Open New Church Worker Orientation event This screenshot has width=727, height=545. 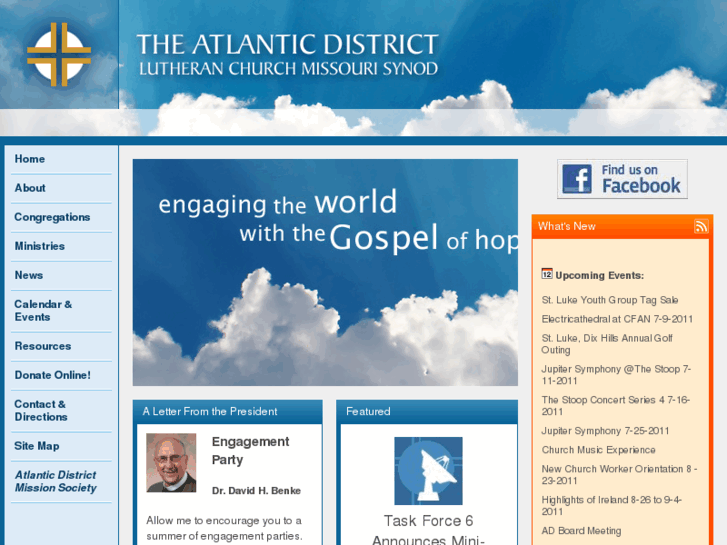[x=619, y=475]
